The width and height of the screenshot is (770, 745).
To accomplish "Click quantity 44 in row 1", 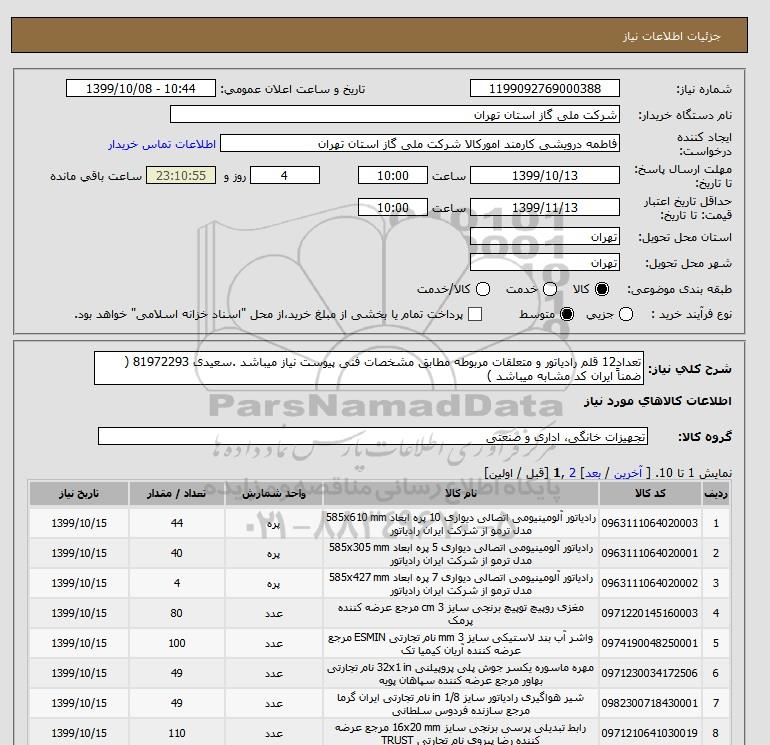I will 177,524.
